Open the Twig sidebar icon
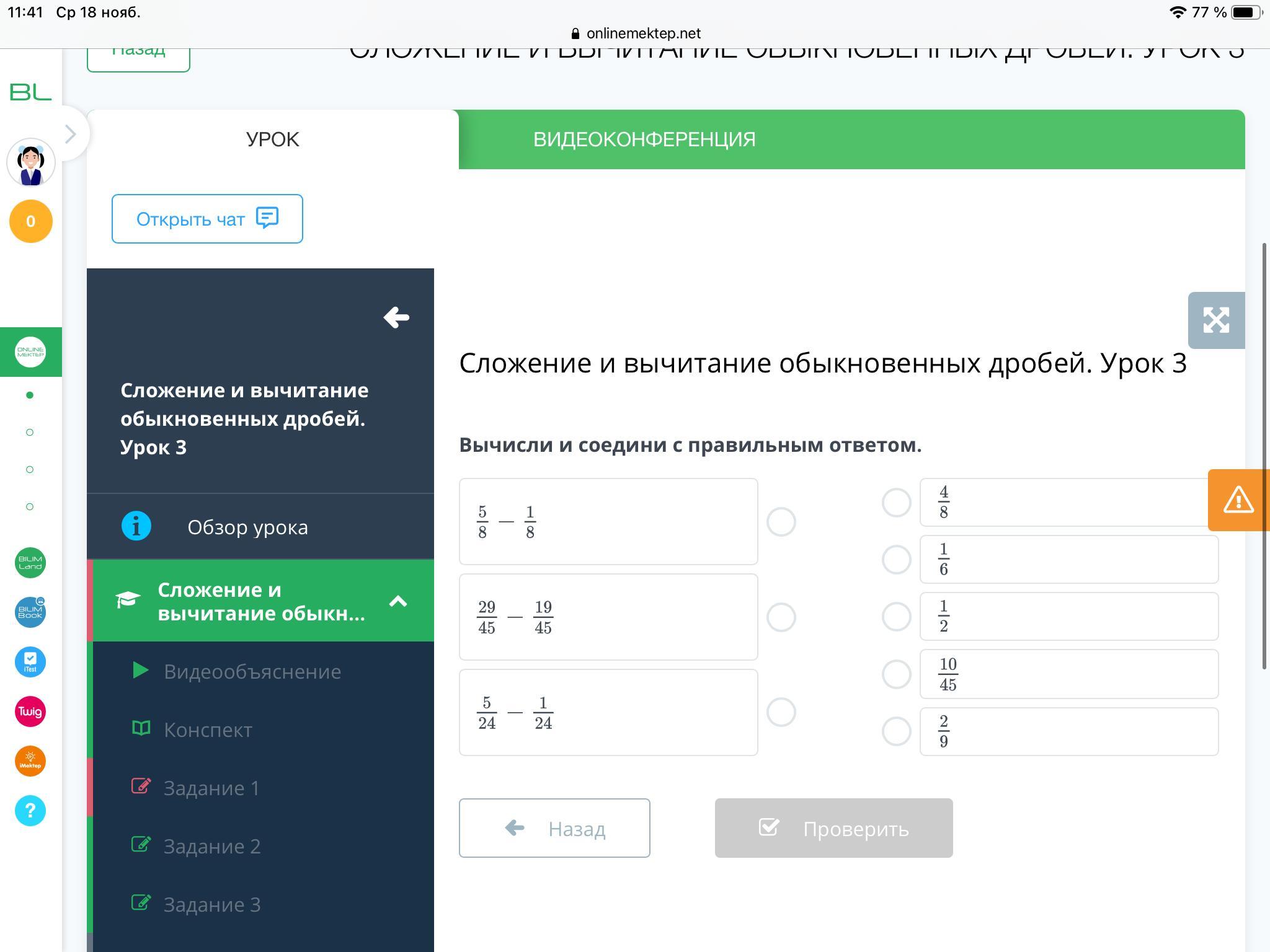The height and width of the screenshot is (952, 1270). [x=30, y=711]
